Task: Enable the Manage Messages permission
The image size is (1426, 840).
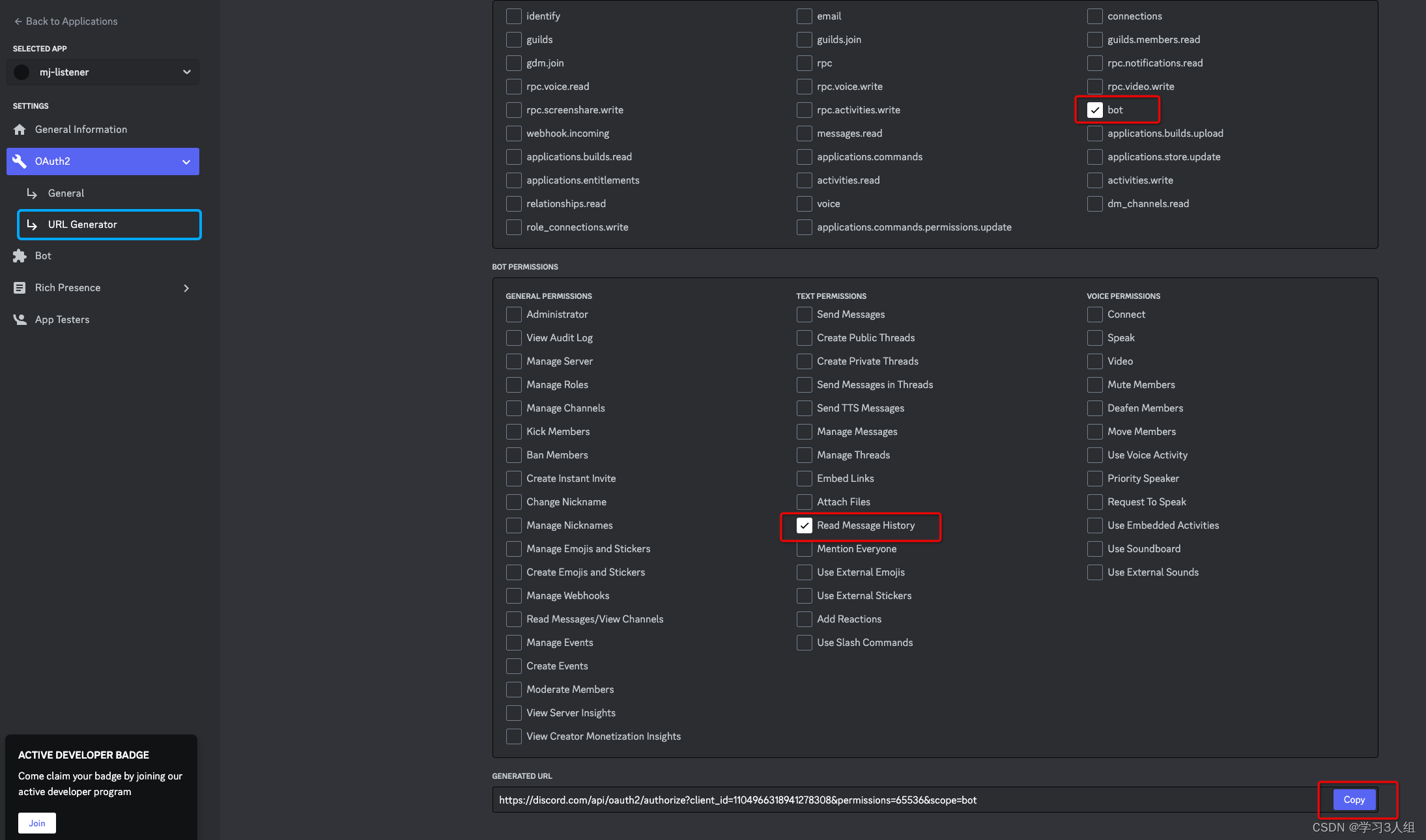Action: pyautogui.click(x=804, y=432)
